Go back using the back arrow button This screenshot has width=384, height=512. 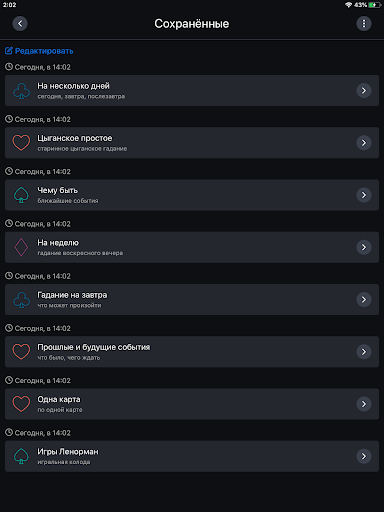point(20,24)
